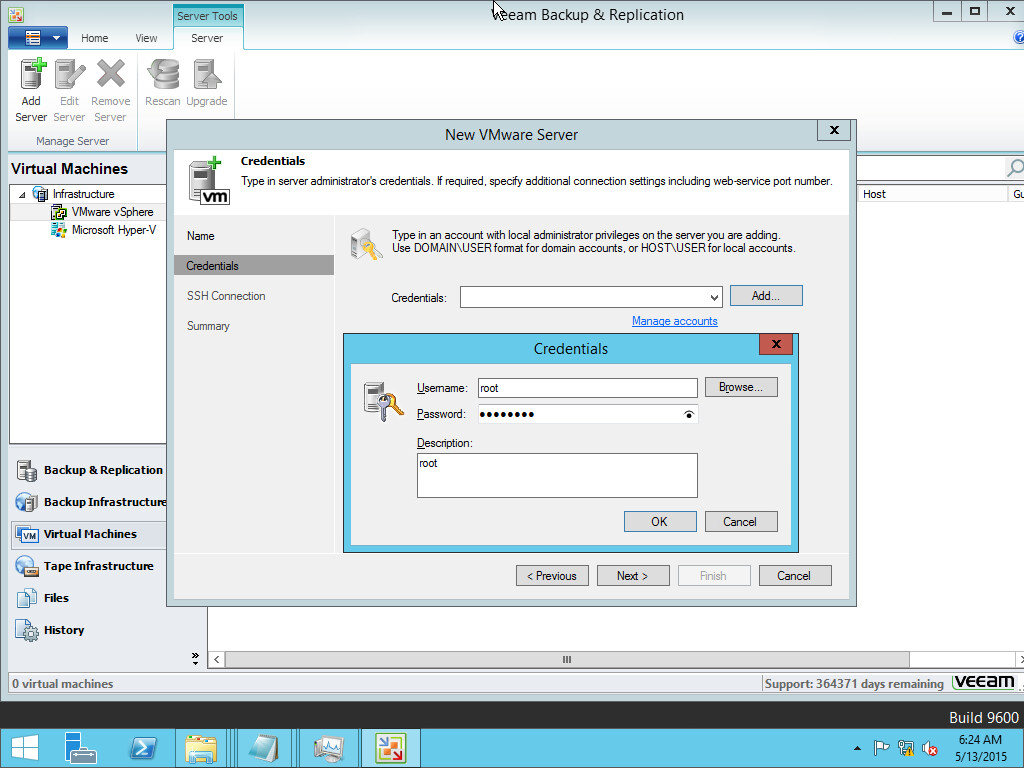Close the New VMware Server window
Screen dimensions: 1024x768
point(834,130)
